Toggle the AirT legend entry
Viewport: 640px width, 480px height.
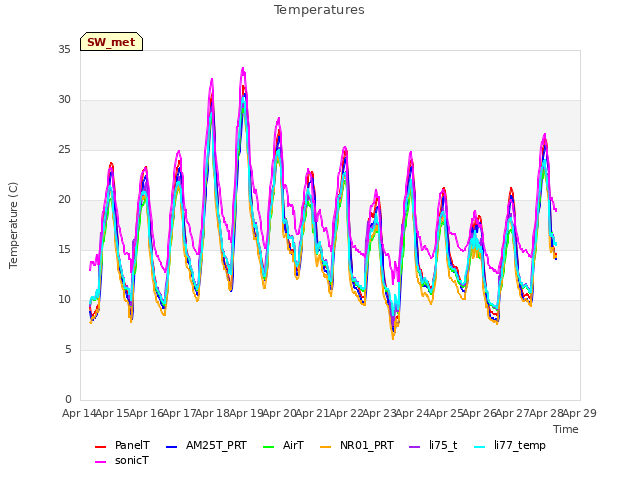[x=283, y=445]
